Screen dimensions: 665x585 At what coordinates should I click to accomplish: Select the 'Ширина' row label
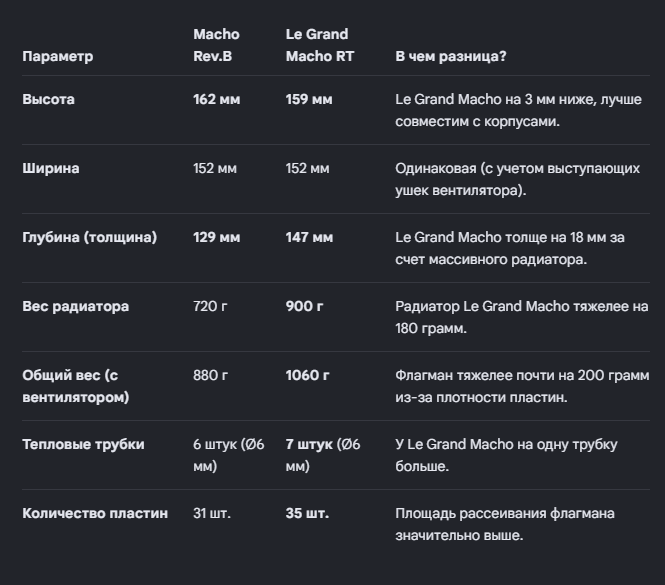pos(51,168)
